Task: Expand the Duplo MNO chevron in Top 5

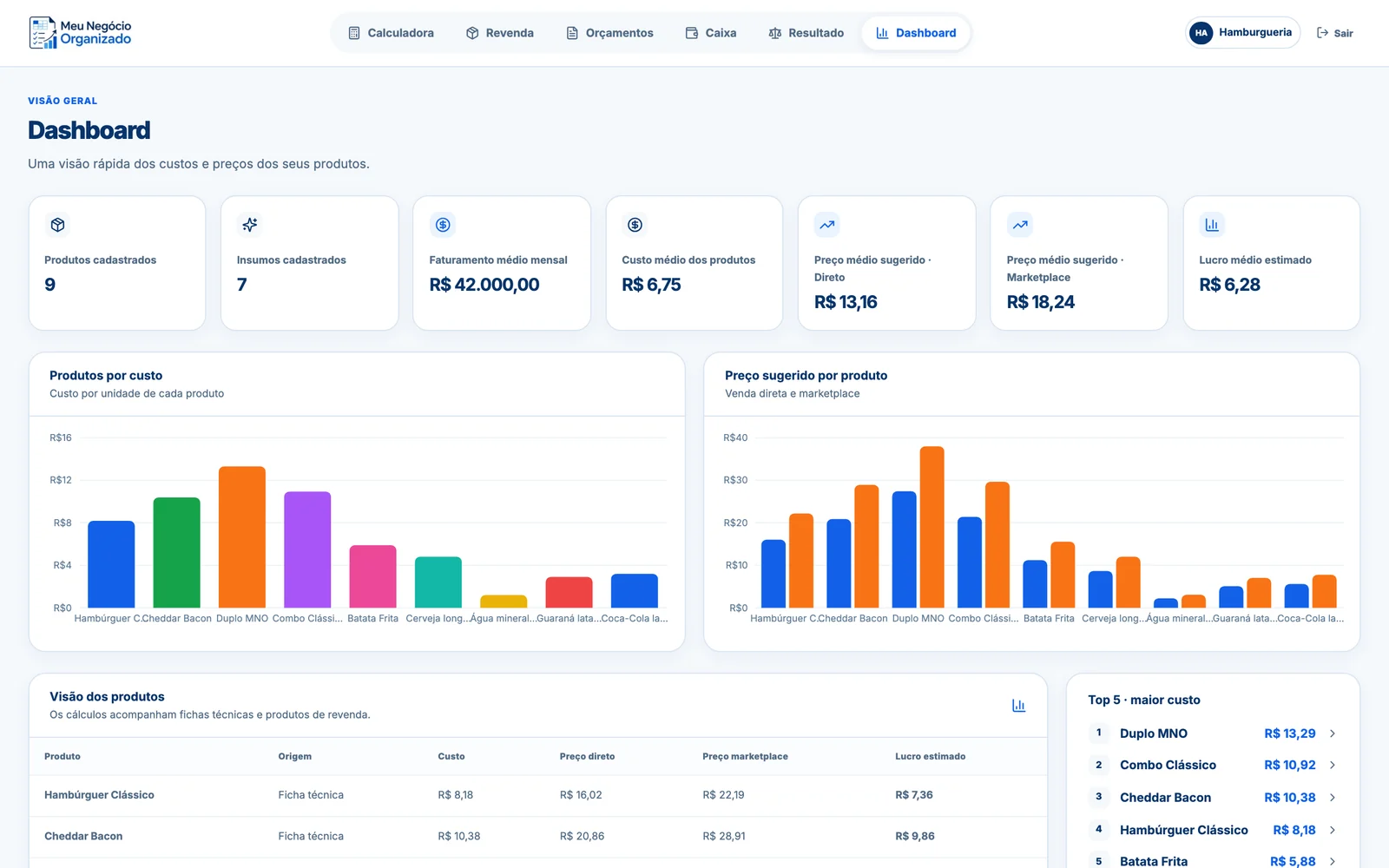Action: point(1333,733)
